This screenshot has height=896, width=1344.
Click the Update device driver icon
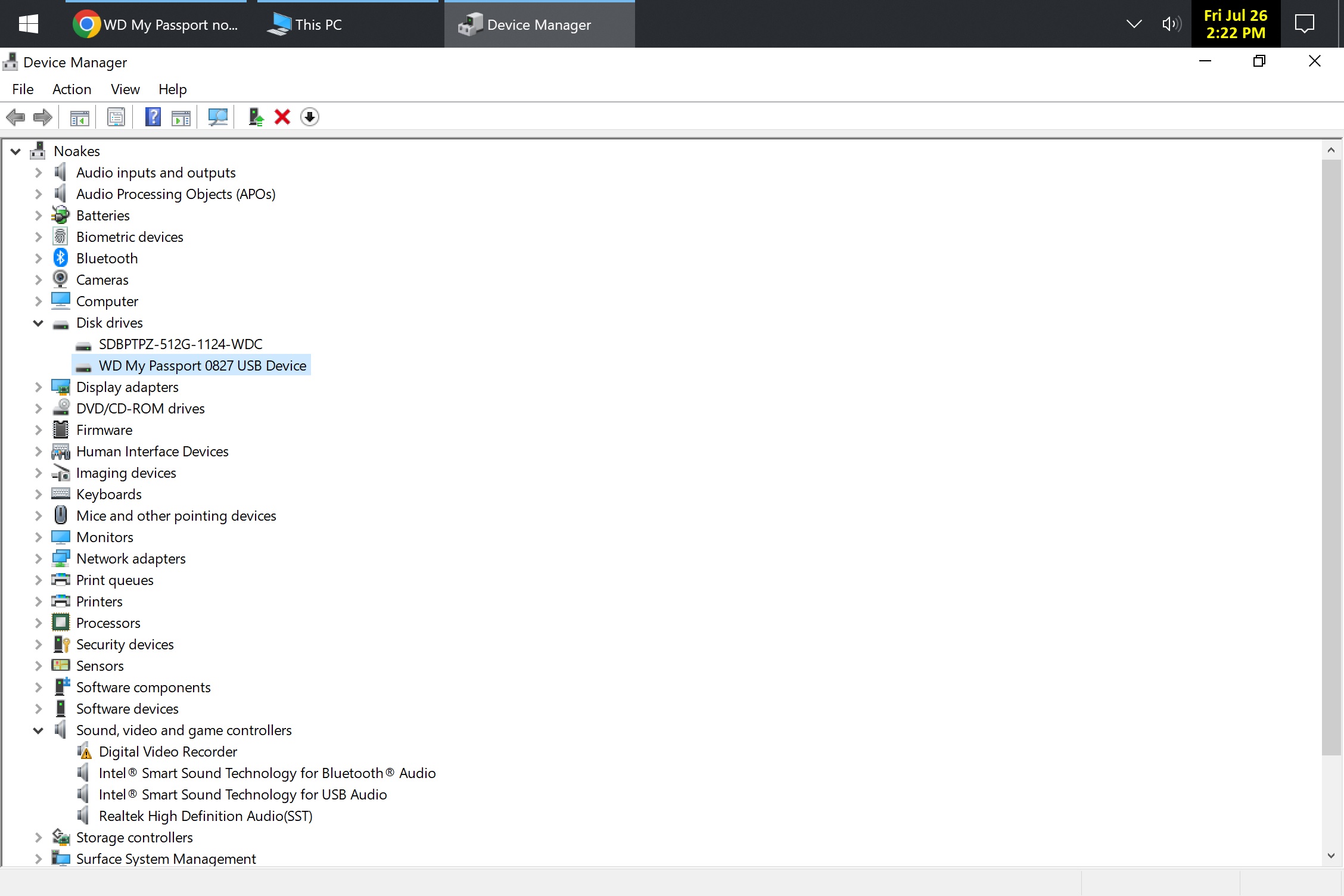256,117
